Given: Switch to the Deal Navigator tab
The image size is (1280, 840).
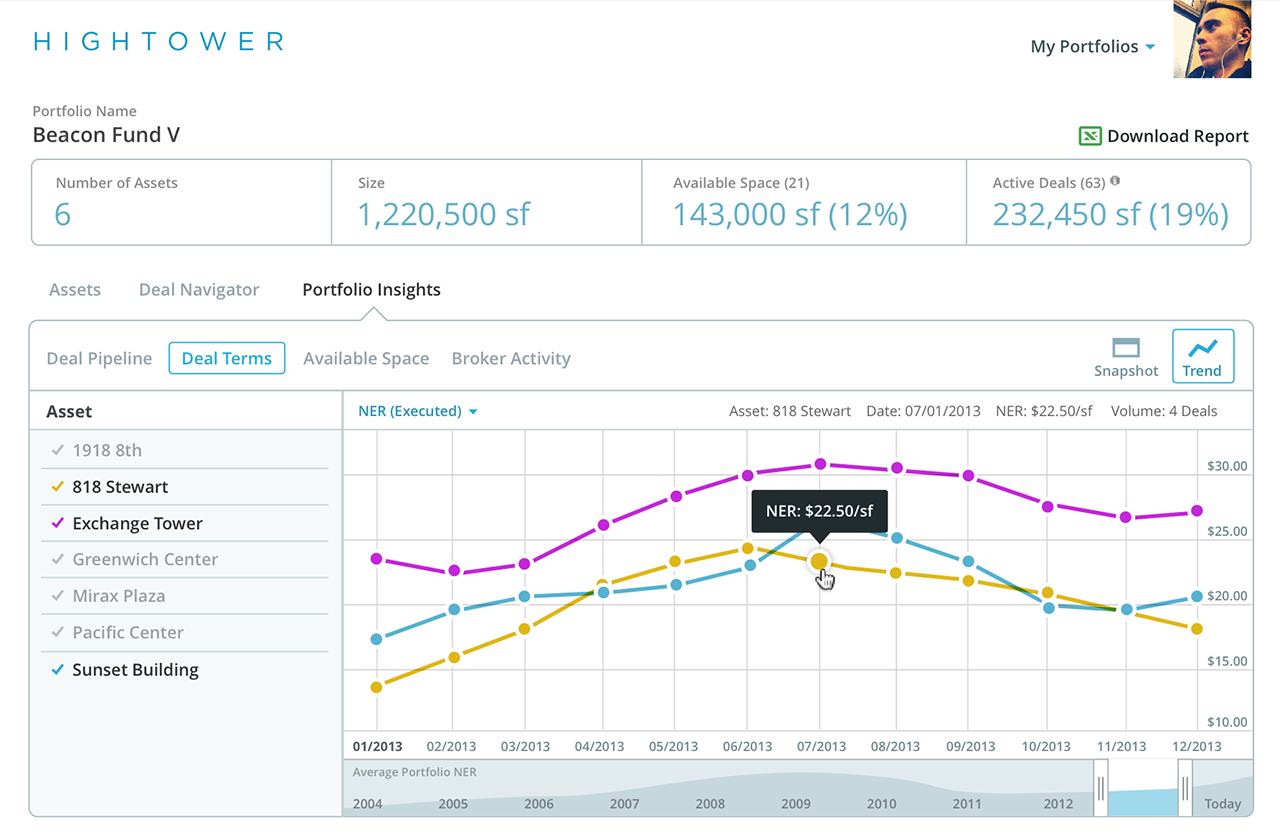Looking at the screenshot, I should click(x=199, y=290).
